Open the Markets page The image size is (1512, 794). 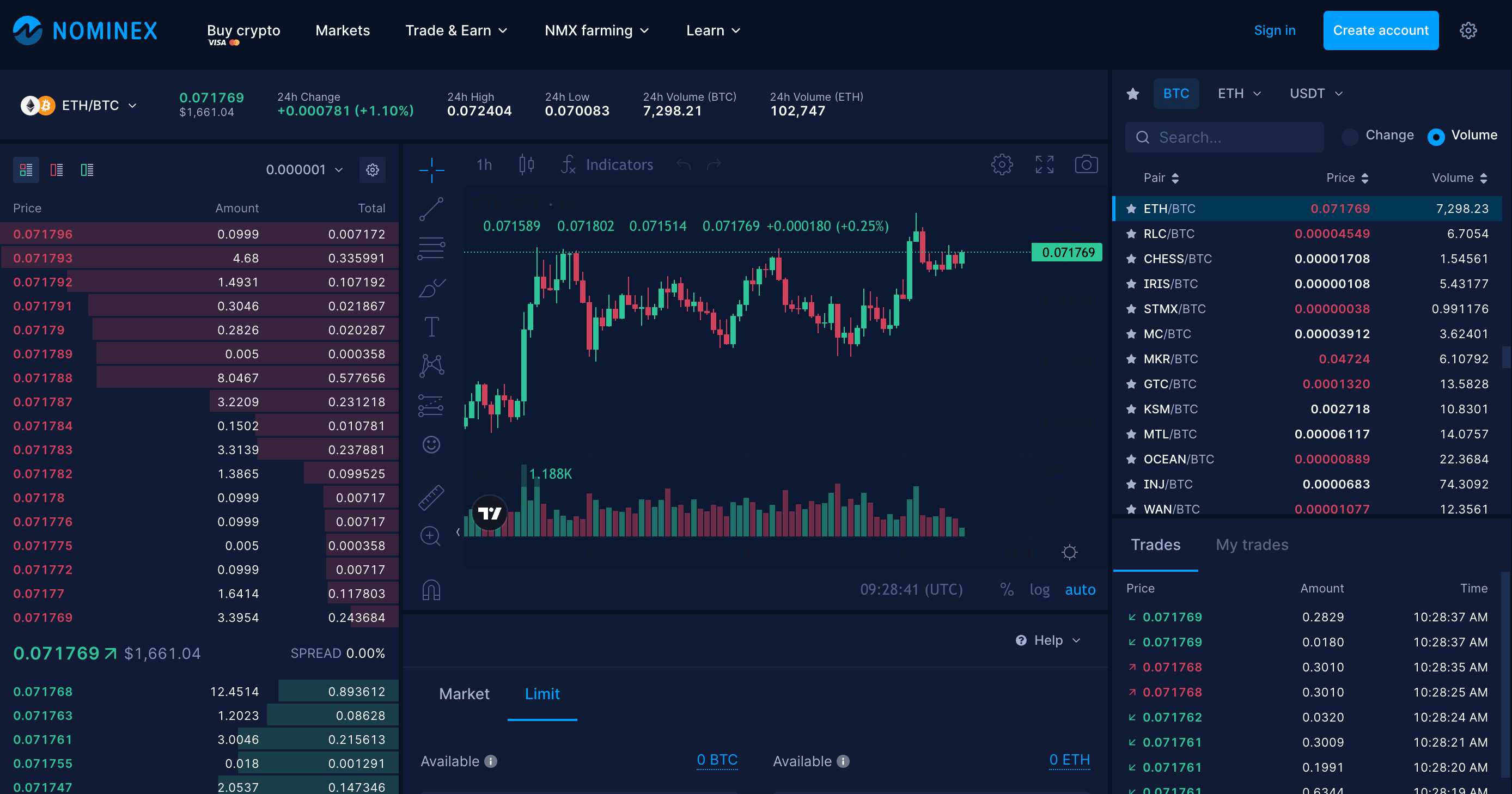343,30
